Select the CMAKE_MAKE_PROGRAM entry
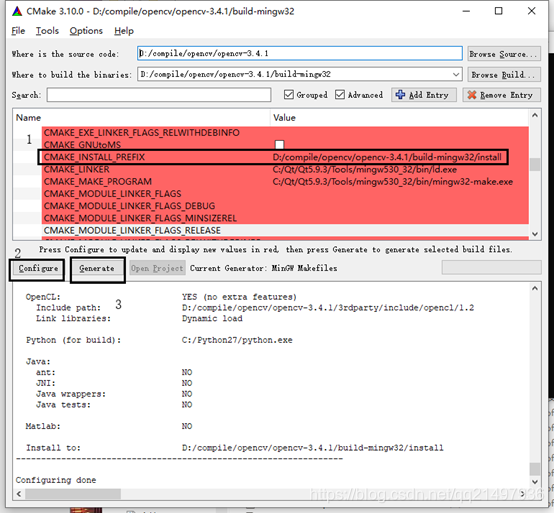 coord(98,182)
